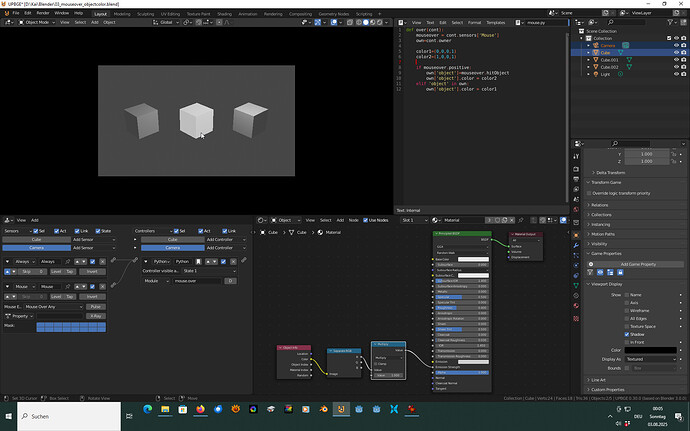Open UPBGE app icon in Windows taskbar

341,409
